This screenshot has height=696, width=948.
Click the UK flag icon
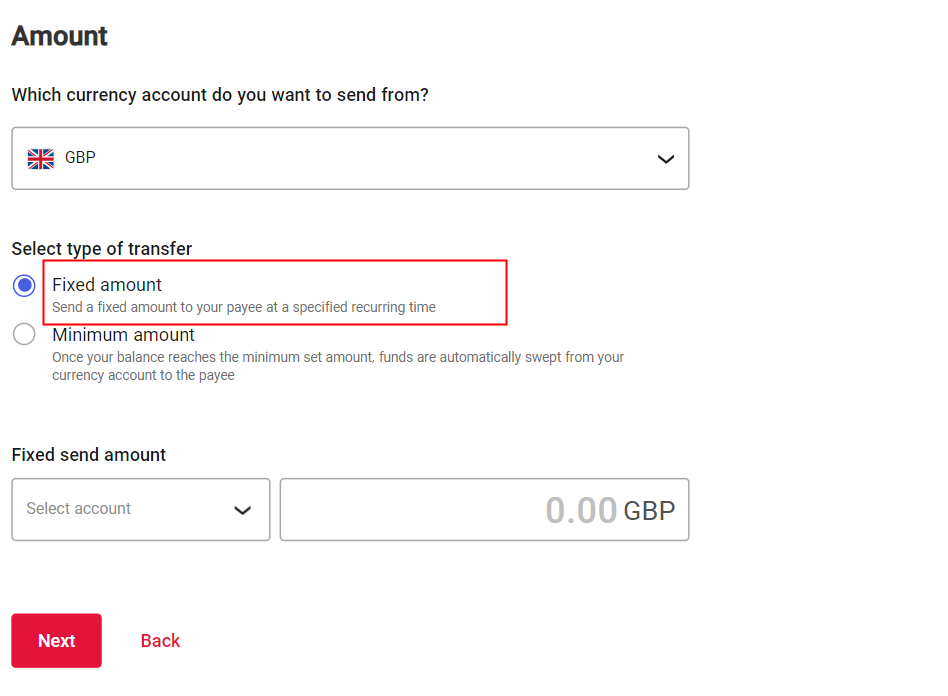tap(40, 158)
